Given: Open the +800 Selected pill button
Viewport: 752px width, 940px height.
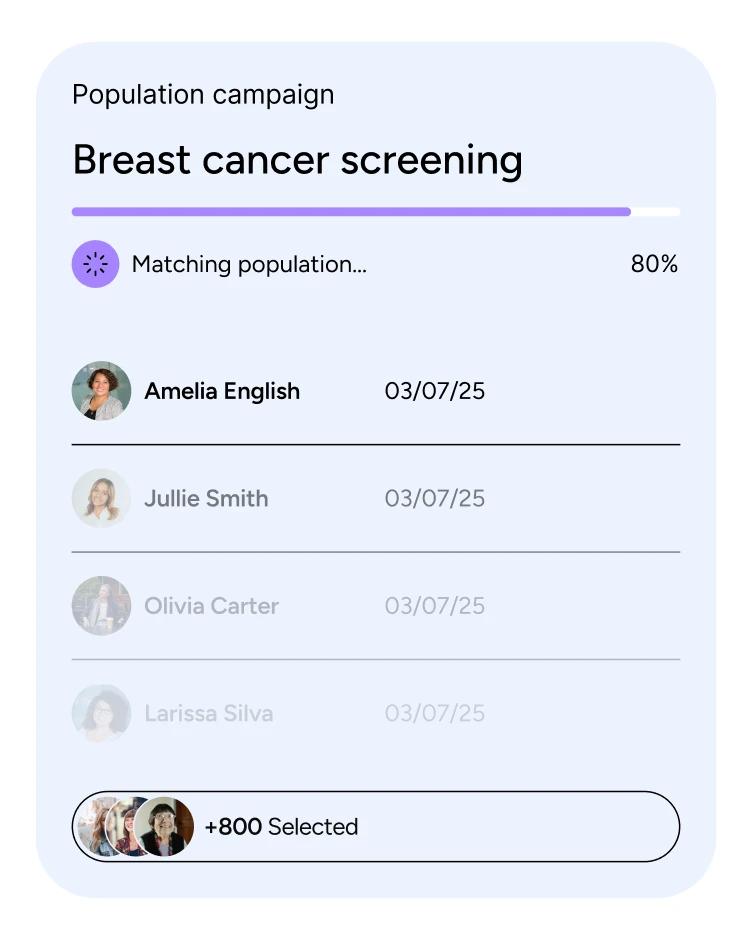Looking at the screenshot, I should (x=376, y=827).
